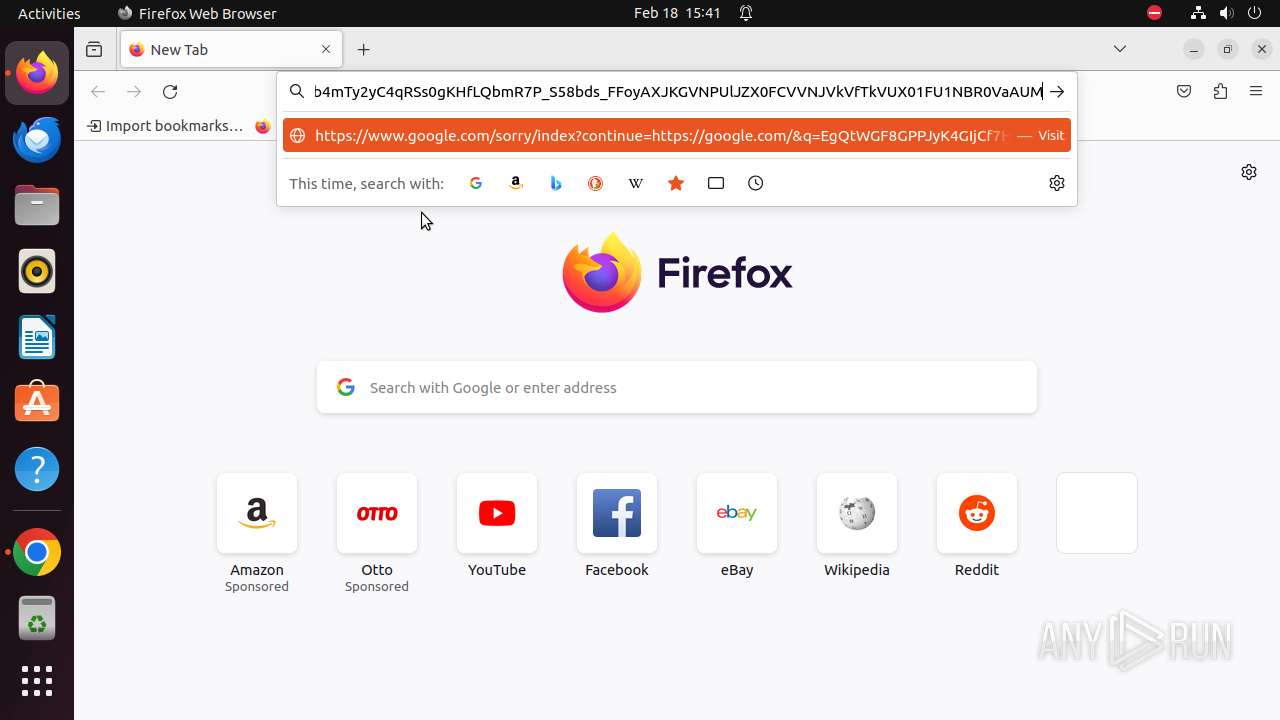Search in History this time
The width and height of the screenshot is (1280, 720).
[756, 183]
